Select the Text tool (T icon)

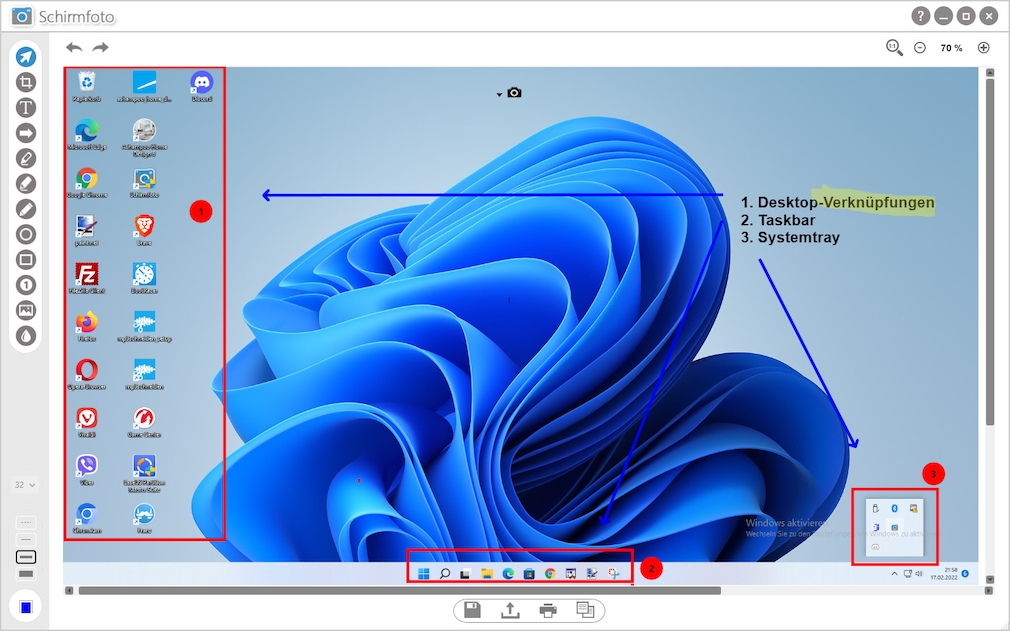(26, 108)
